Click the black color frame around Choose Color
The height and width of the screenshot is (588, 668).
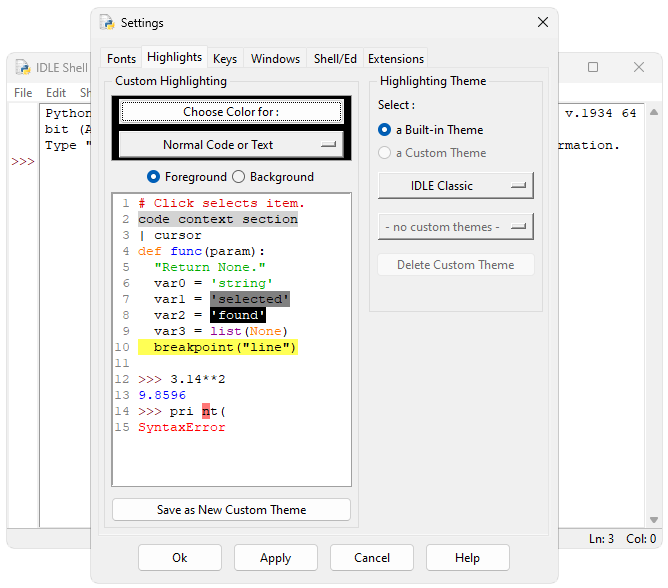[231, 128]
